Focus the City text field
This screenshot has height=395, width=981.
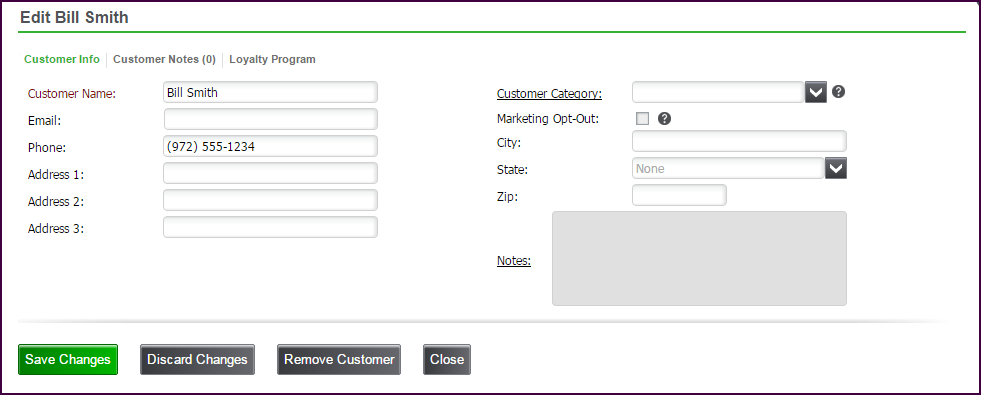(x=739, y=141)
